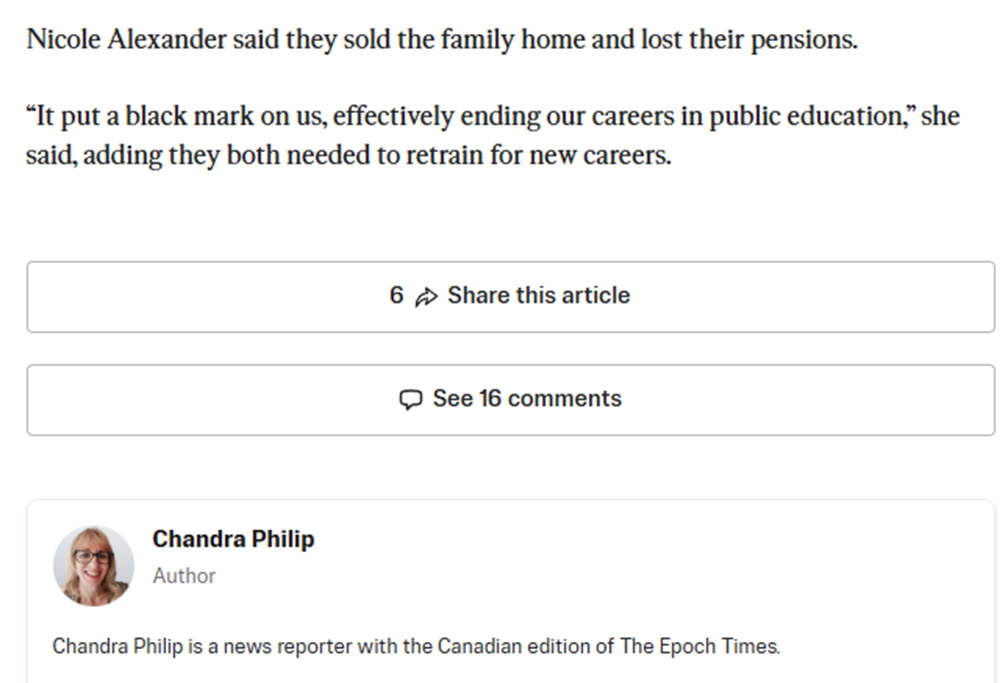Click the quote starting "It put a black mark"

point(493,136)
